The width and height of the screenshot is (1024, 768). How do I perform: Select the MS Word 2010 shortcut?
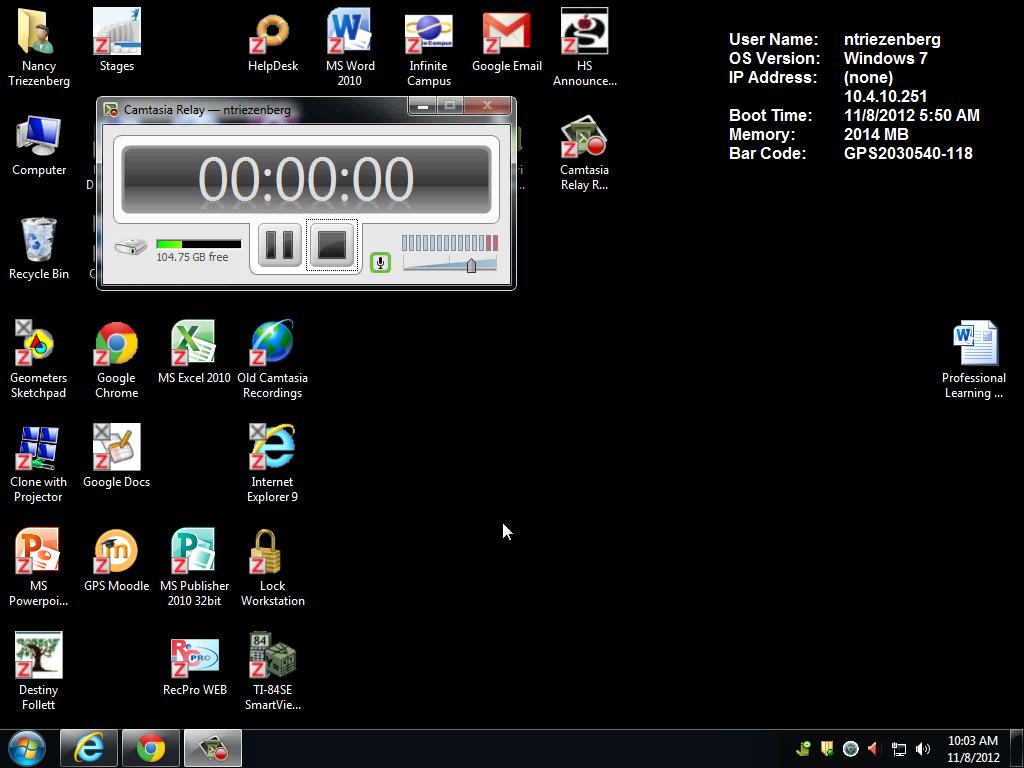(350, 47)
